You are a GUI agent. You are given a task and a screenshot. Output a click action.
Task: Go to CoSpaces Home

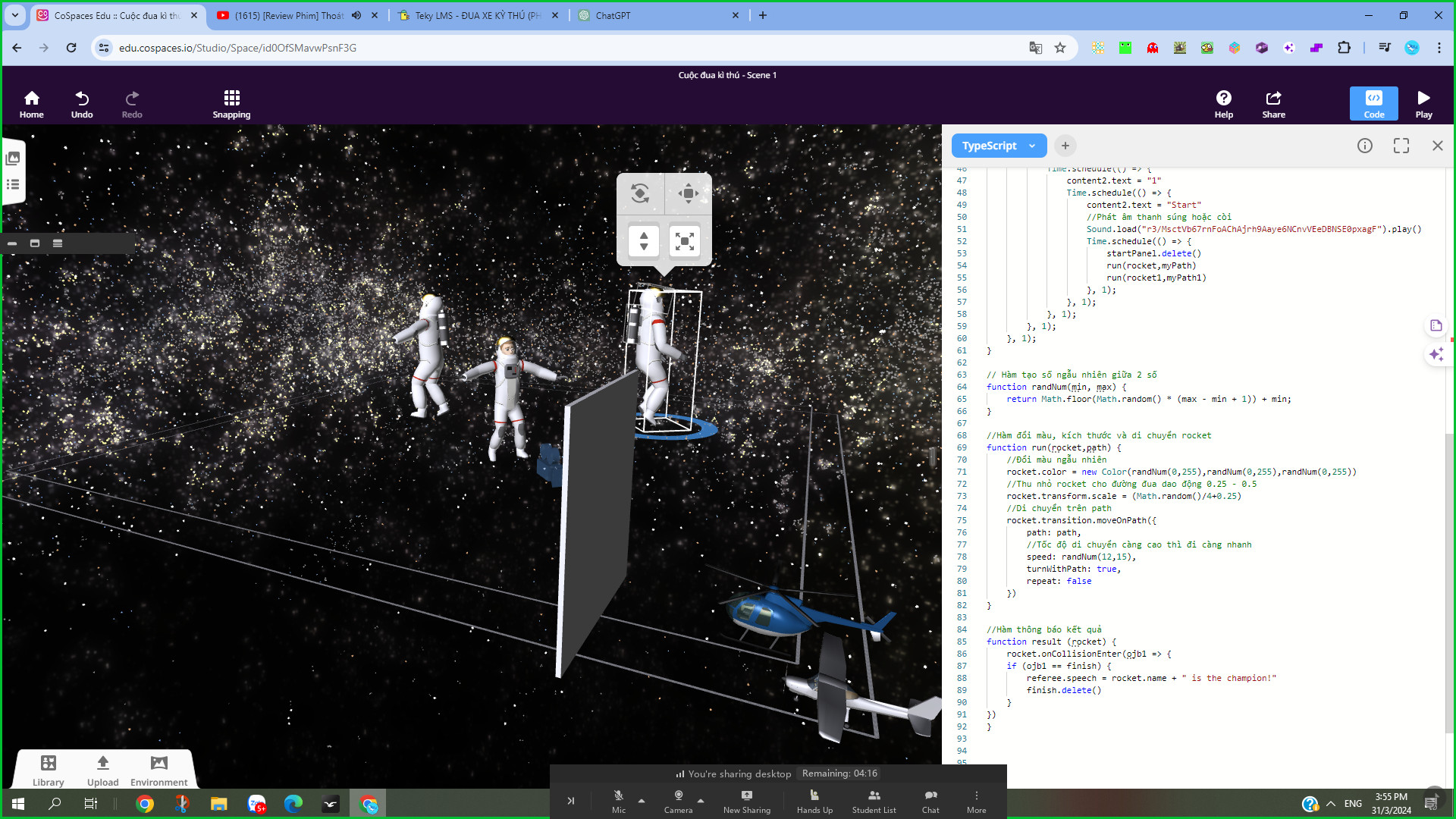click(x=31, y=105)
